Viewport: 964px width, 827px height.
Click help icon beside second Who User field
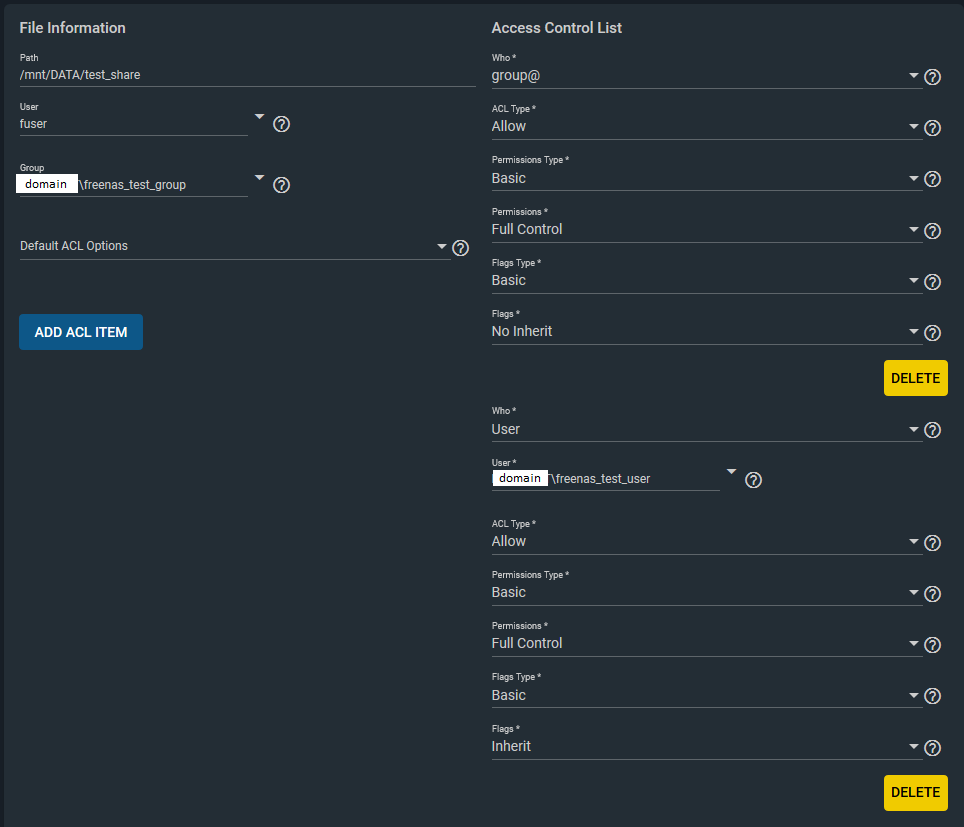tap(932, 431)
